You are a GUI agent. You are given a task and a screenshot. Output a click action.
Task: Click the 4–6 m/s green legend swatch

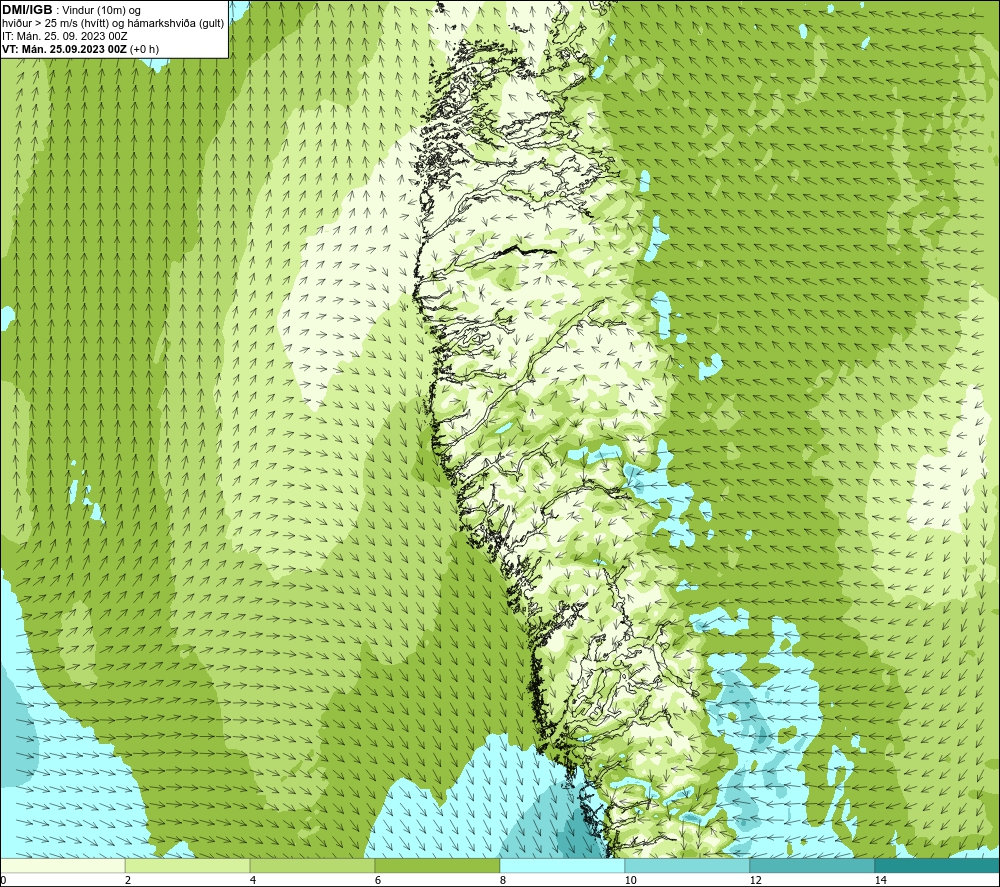tap(312, 865)
